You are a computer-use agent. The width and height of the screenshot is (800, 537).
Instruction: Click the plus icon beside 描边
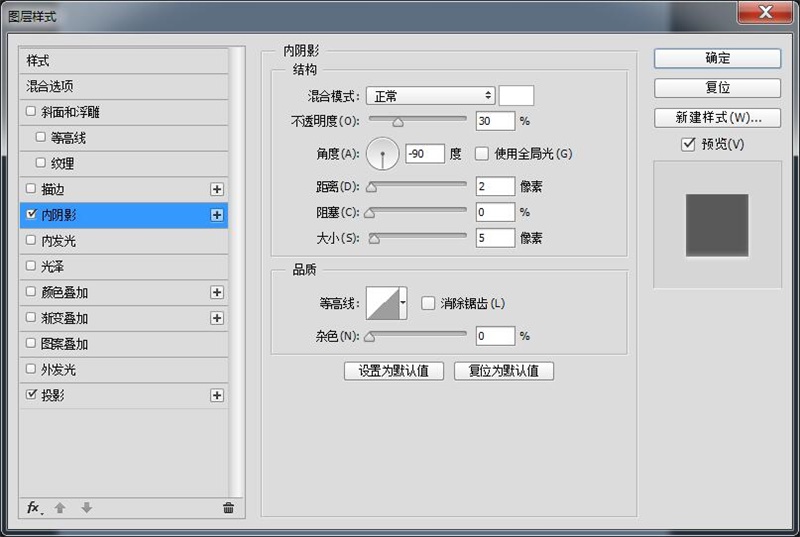click(x=217, y=189)
